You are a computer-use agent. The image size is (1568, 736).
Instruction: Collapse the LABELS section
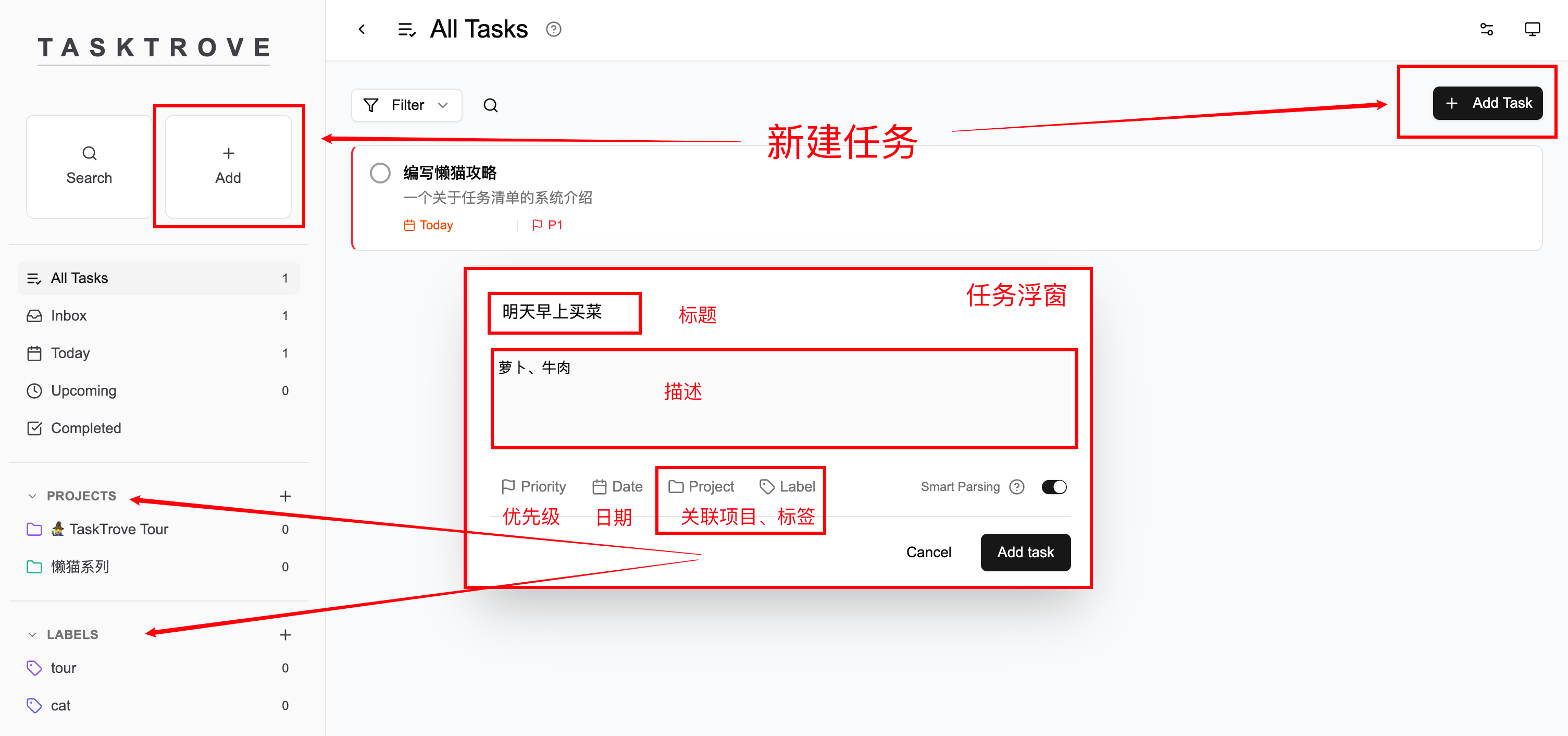coord(32,635)
